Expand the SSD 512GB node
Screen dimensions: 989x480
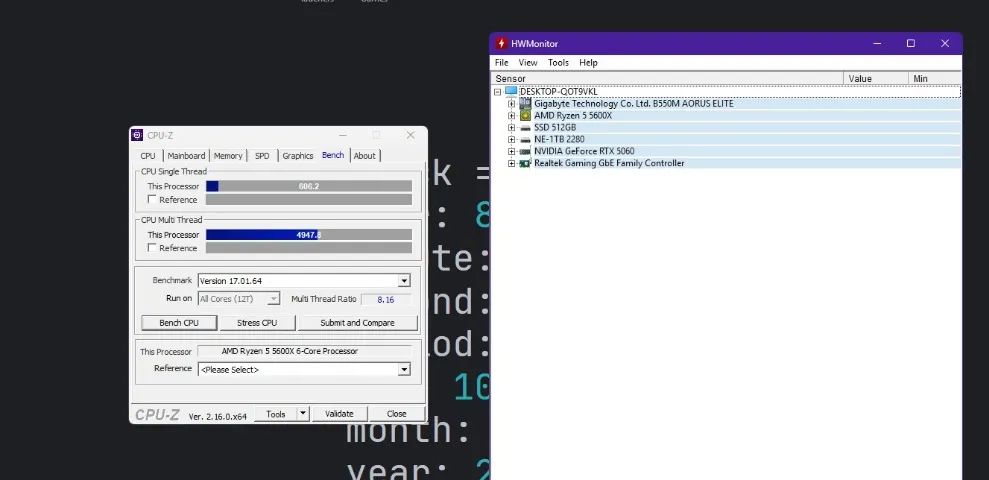click(511, 128)
